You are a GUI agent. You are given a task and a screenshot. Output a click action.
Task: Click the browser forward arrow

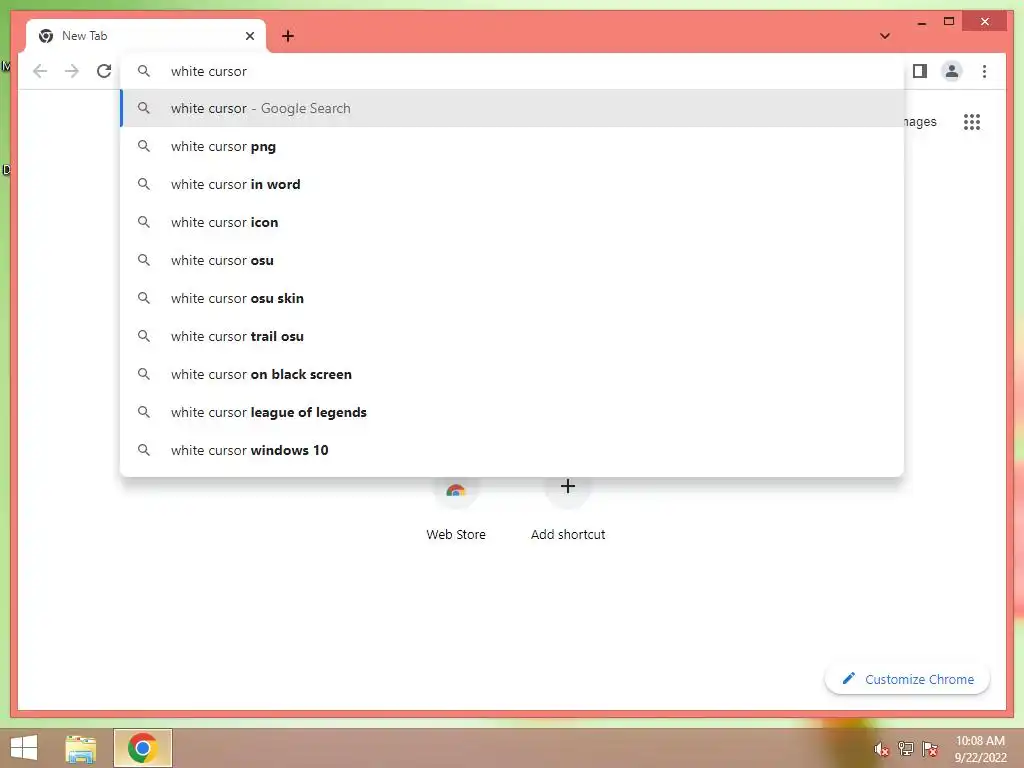point(72,71)
